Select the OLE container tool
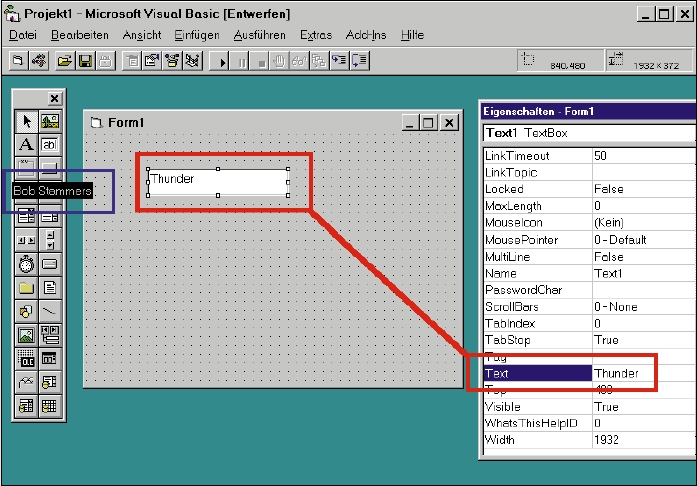697x486 pixels. (x=26, y=358)
